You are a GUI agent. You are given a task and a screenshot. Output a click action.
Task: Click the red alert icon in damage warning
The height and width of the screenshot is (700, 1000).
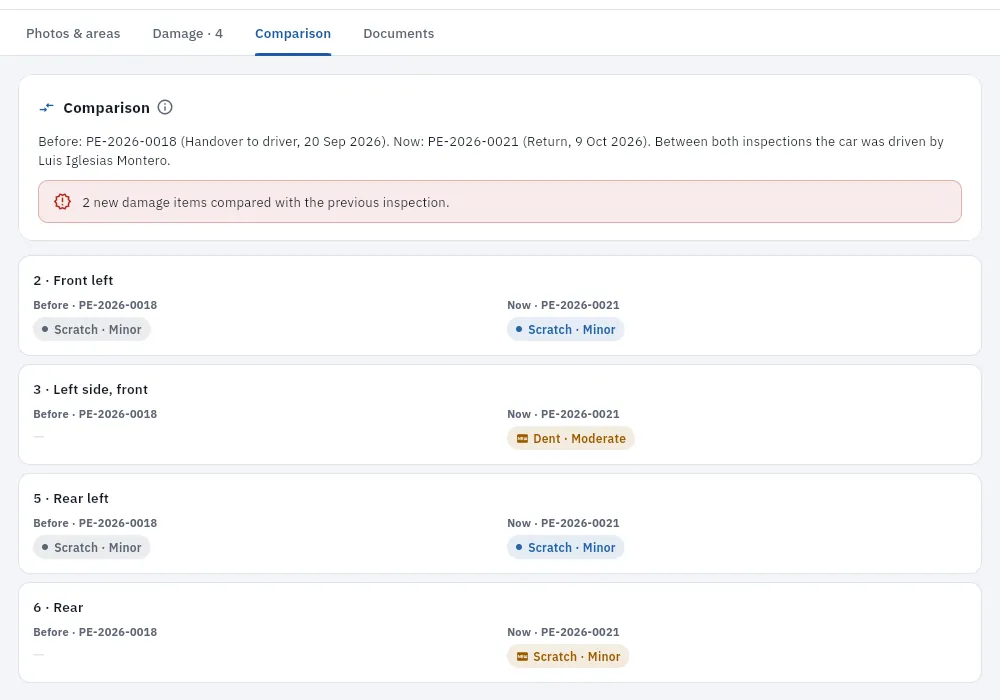click(62, 201)
